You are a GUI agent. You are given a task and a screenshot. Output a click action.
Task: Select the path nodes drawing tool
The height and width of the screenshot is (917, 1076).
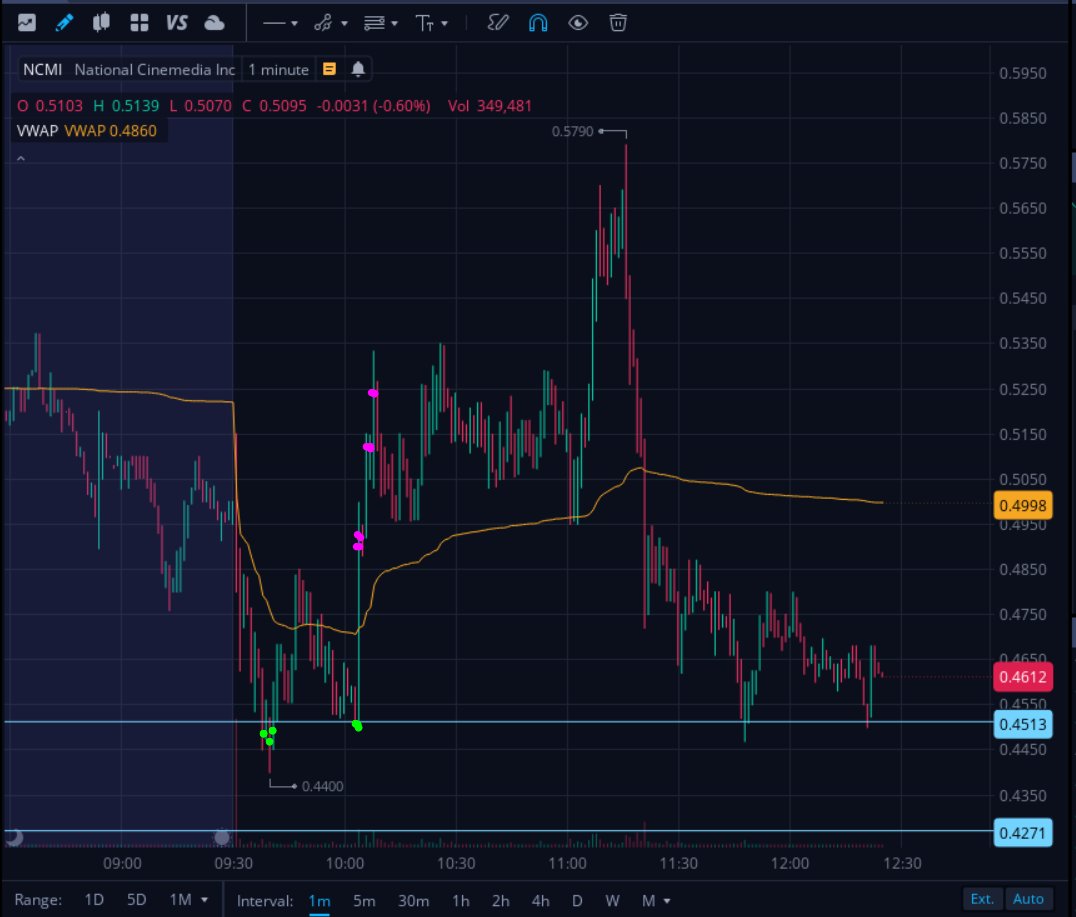coord(323,23)
